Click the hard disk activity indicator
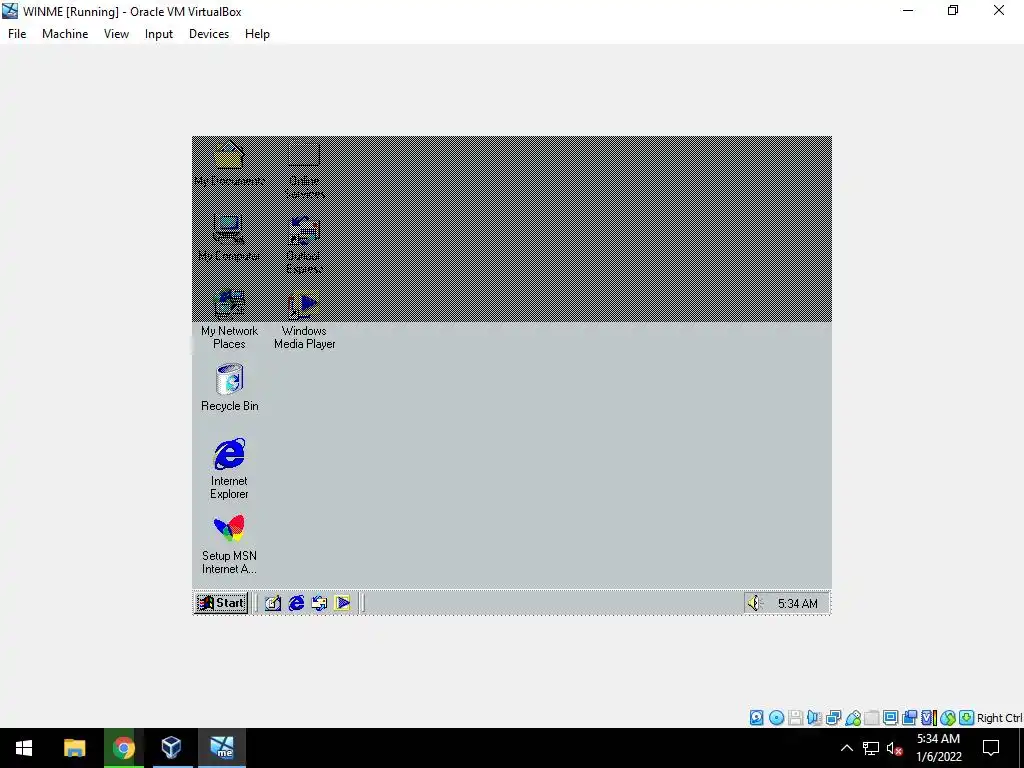Viewport: 1024px width, 768px height. click(x=756, y=718)
